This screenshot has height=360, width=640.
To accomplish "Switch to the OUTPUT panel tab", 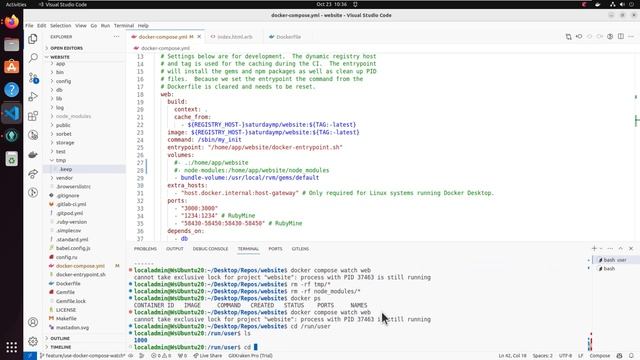I will click(175, 249).
